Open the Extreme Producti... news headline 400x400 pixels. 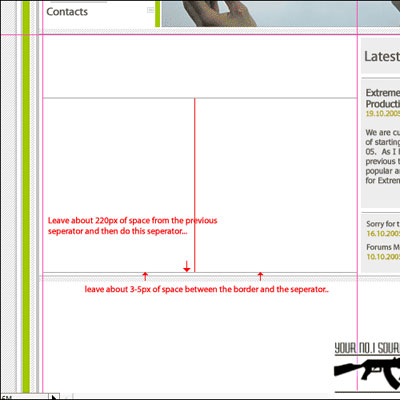(x=383, y=98)
